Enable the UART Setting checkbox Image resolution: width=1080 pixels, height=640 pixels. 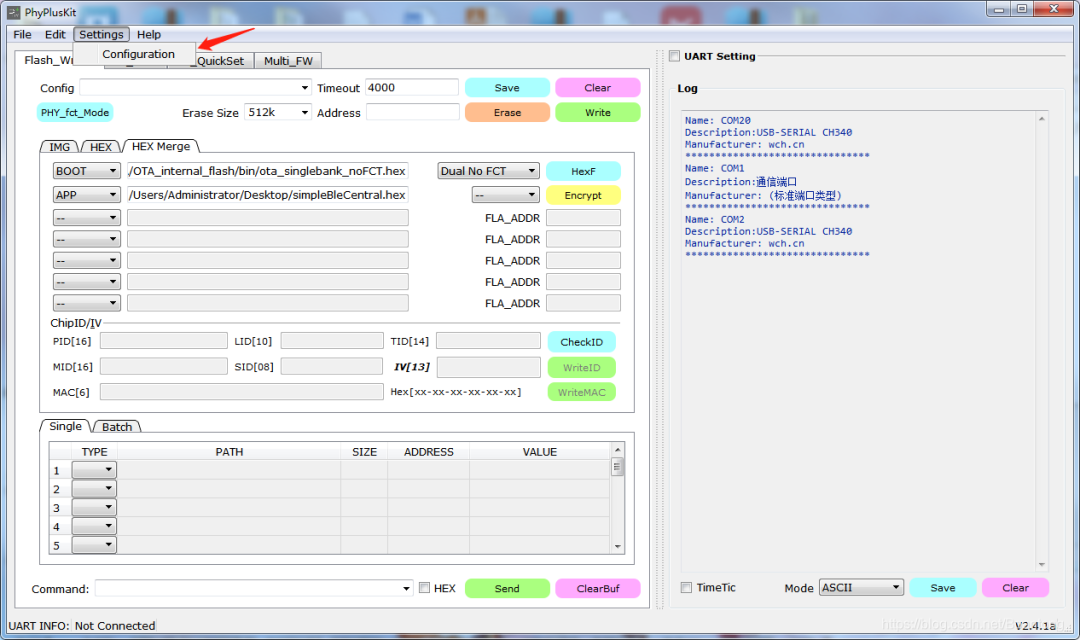[674, 56]
